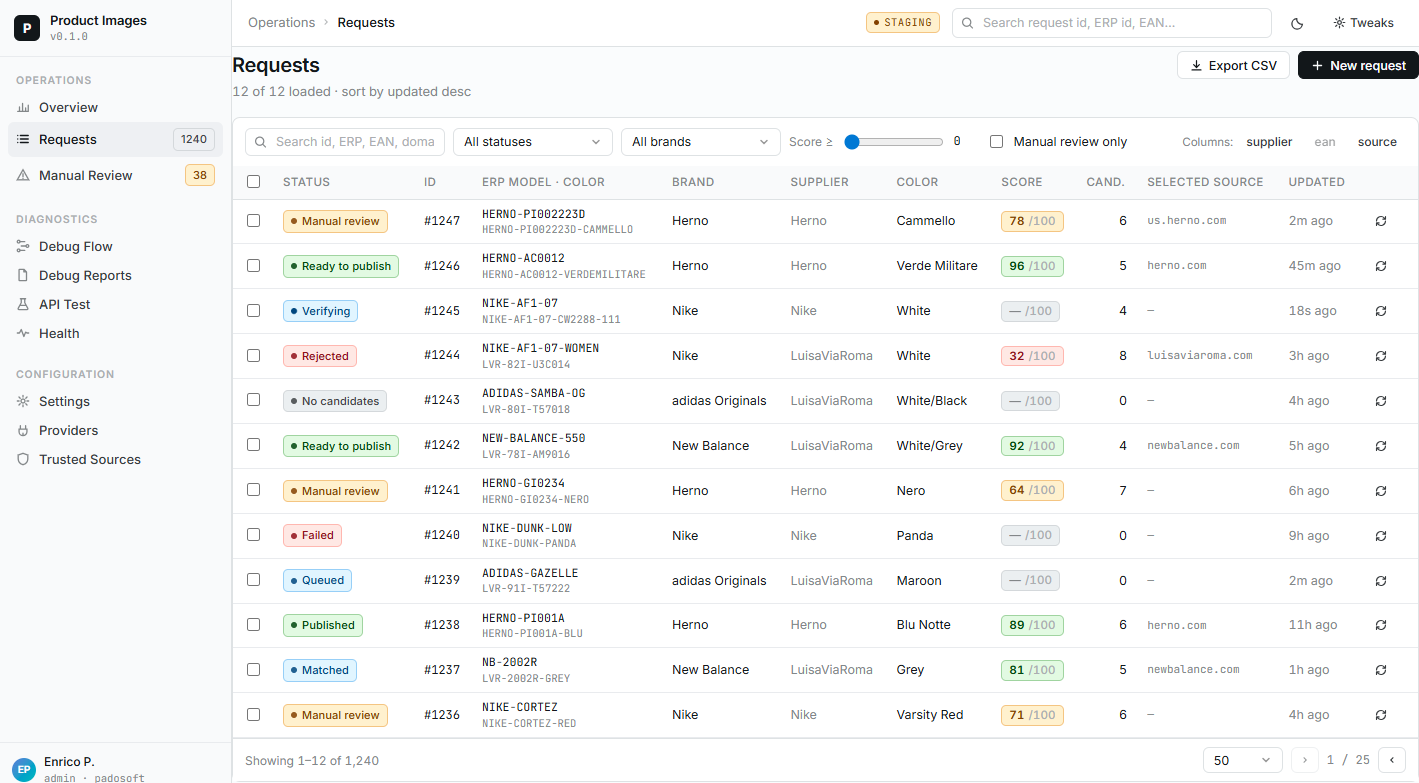Open Health diagnostics page
Screen dimensions: 1419x783
(x=115, y=333)
